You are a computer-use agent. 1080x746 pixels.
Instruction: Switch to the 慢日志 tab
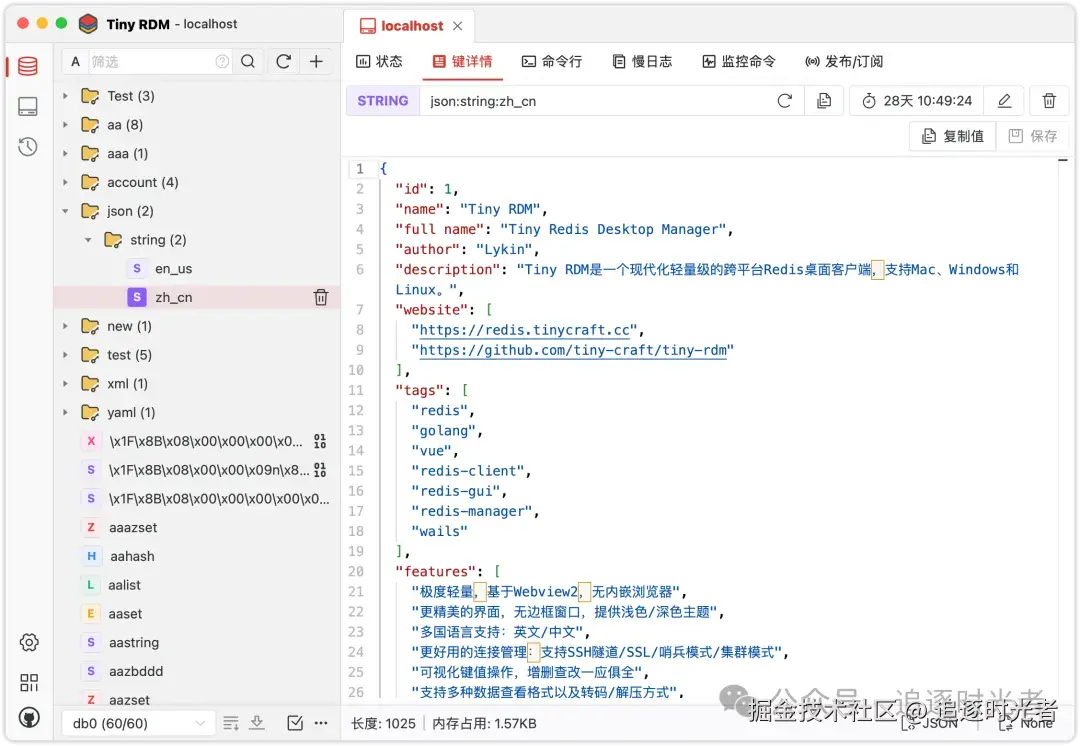tap(642, 61)
